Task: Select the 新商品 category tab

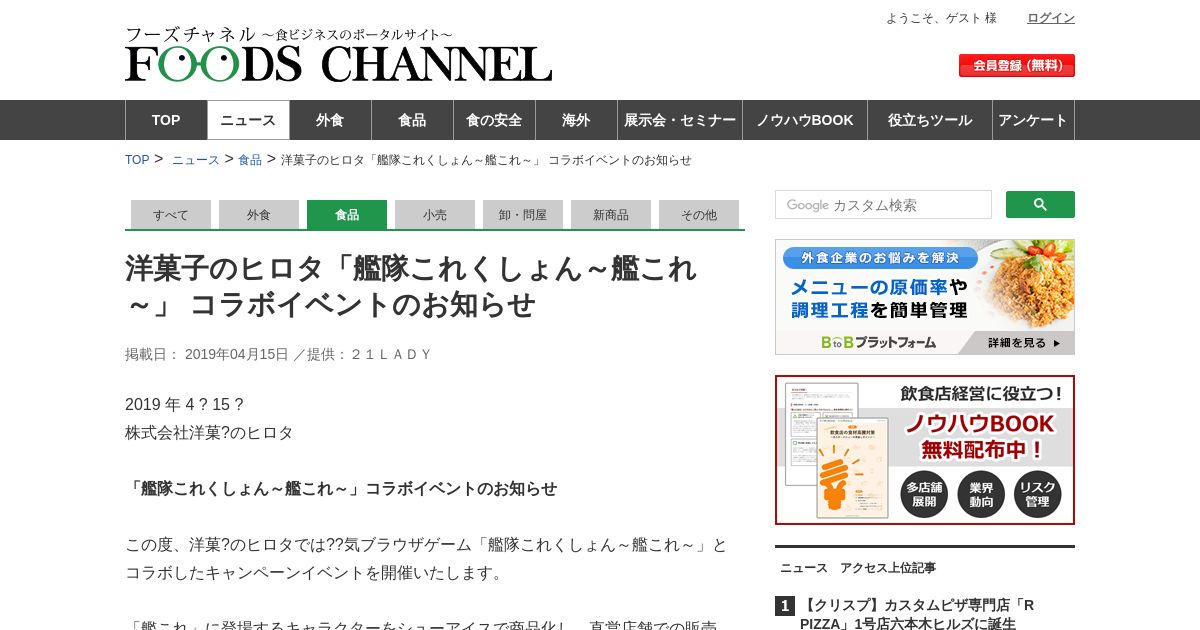Action: [x=611, y=214]
